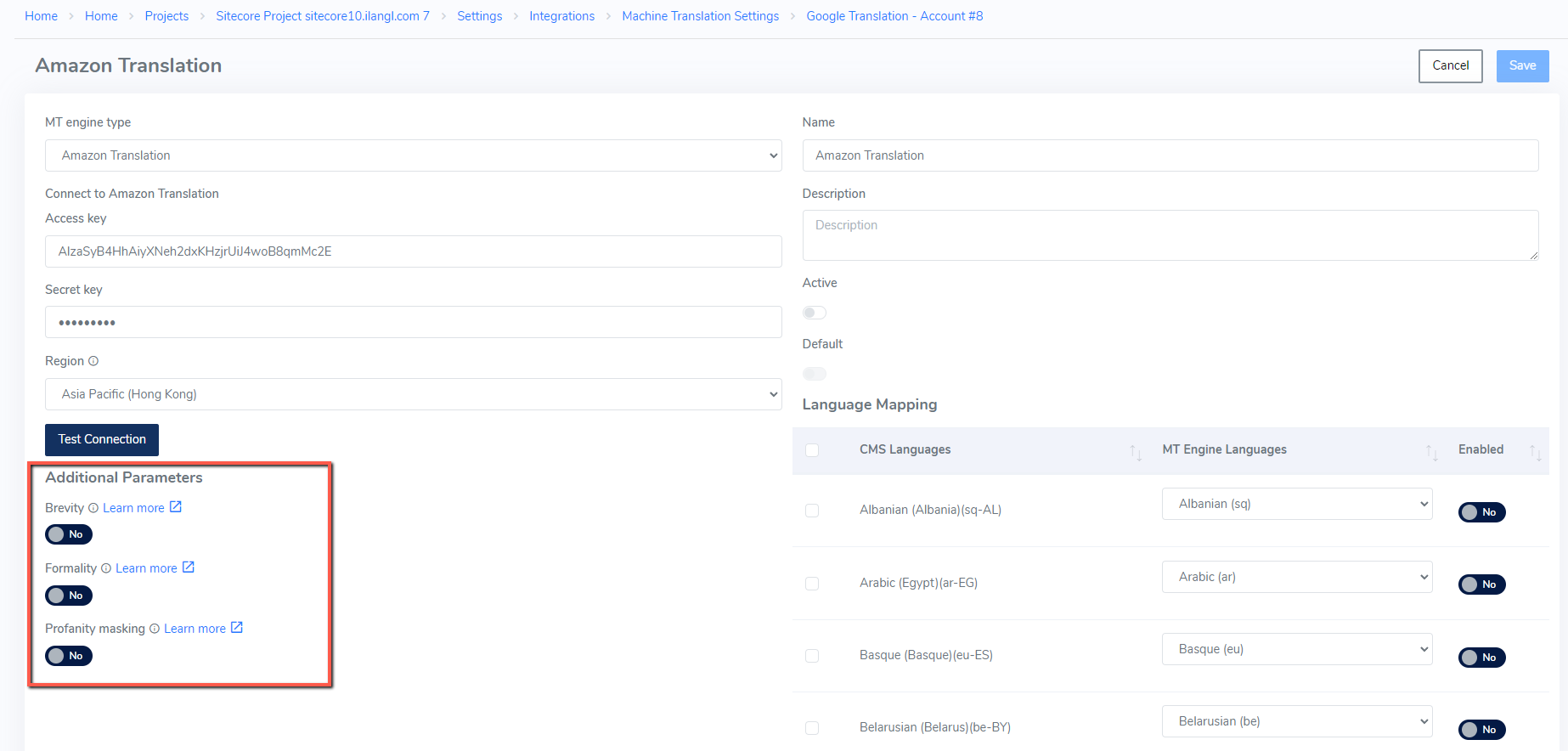Image resolution: width=1568 pixels, height=751 pixels.
Task: Click the Description text area
Action: 1170,235
